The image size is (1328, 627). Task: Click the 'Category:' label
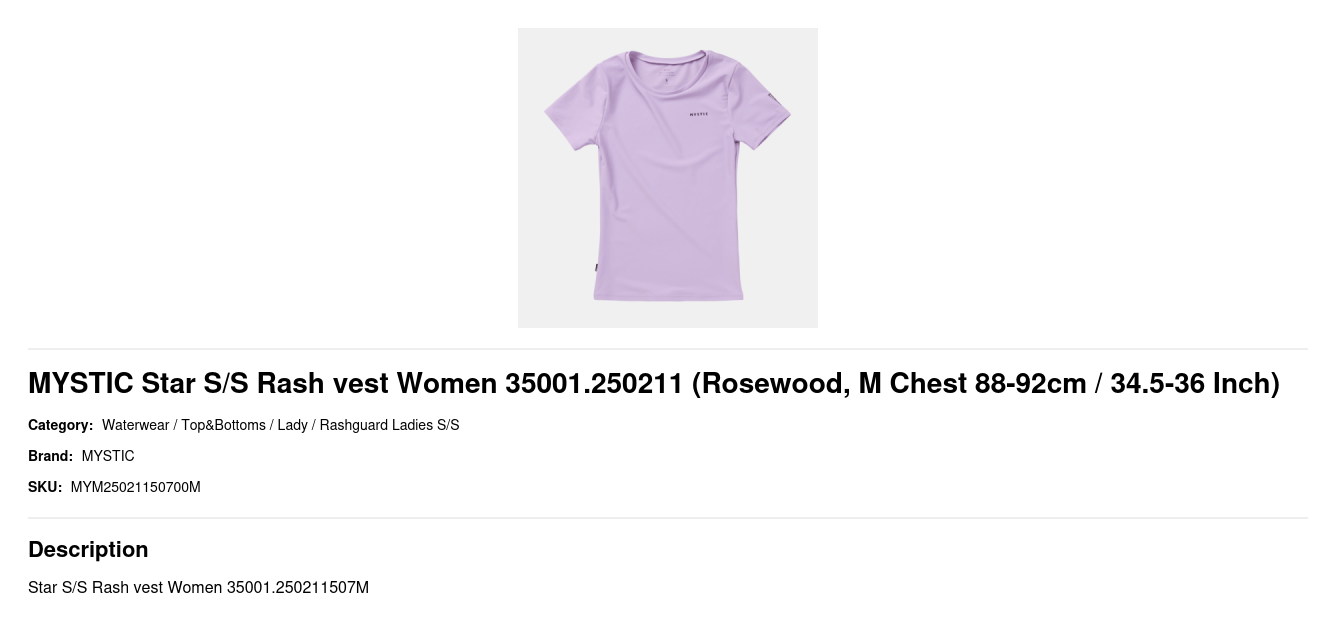(x=60, y=425)
